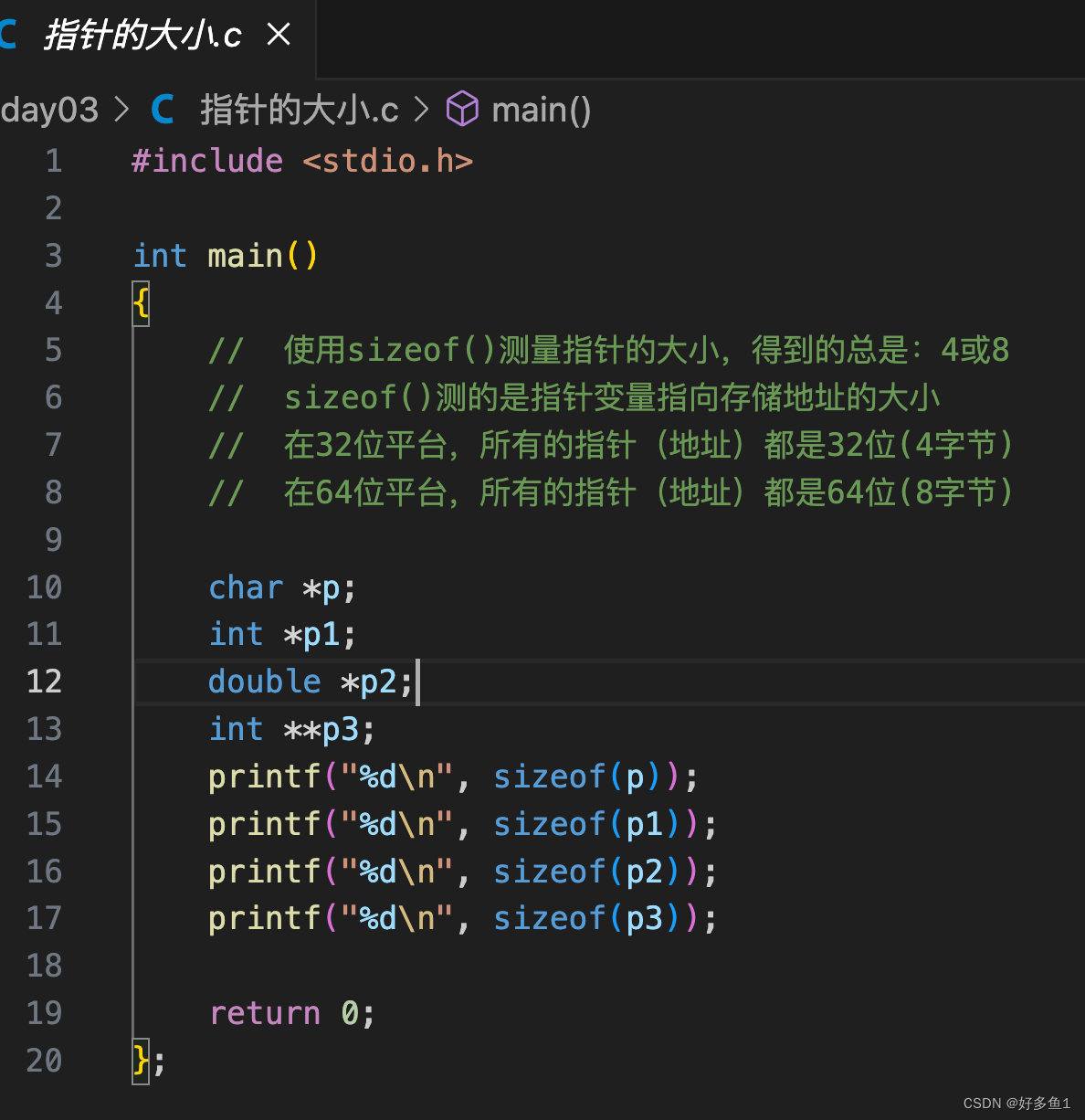Image resolution: width=1085 pixels, height=1120 pixels.
Task: Click 'sizeof(p1)' on line 15
Action: click(587, 824)
